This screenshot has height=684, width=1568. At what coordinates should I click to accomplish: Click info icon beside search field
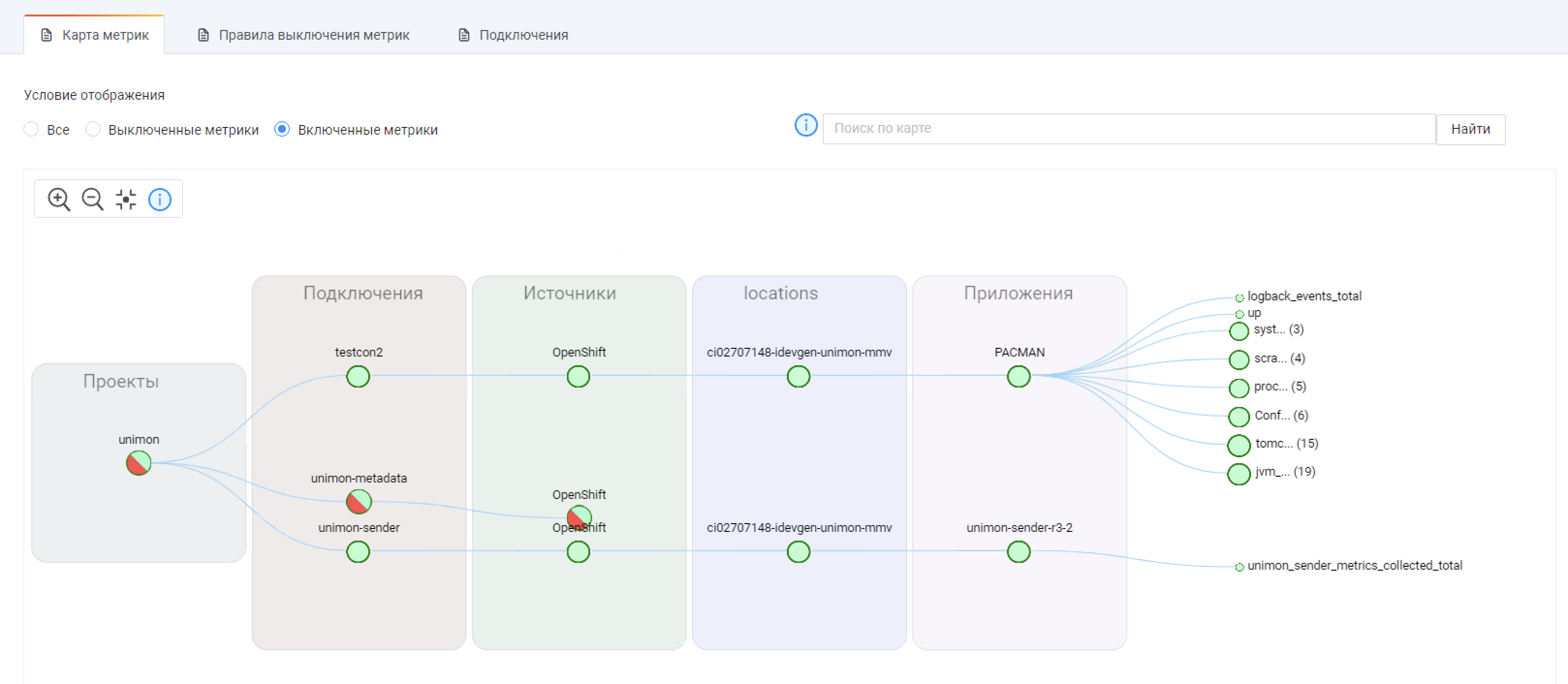(x=805, y=125)
